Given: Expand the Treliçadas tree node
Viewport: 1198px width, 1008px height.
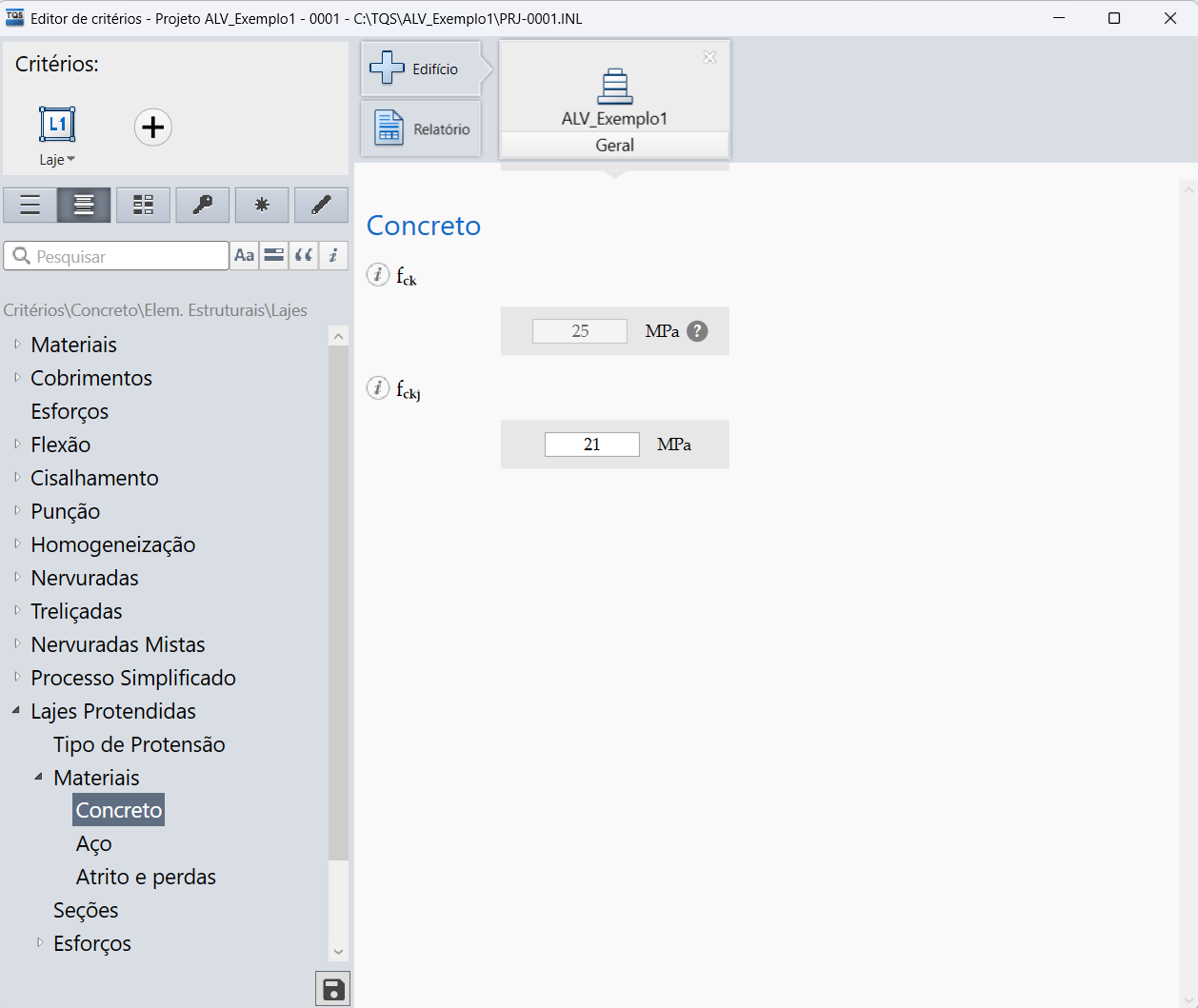Looking at the screenshot, I should 17,610.
